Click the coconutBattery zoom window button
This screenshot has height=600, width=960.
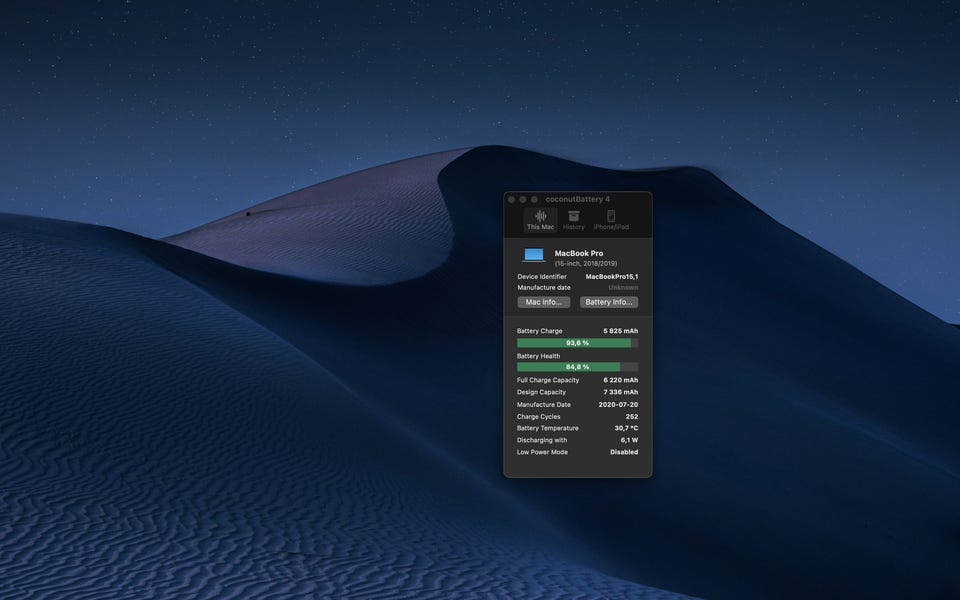pyautogui.click(x=534, y=200)
